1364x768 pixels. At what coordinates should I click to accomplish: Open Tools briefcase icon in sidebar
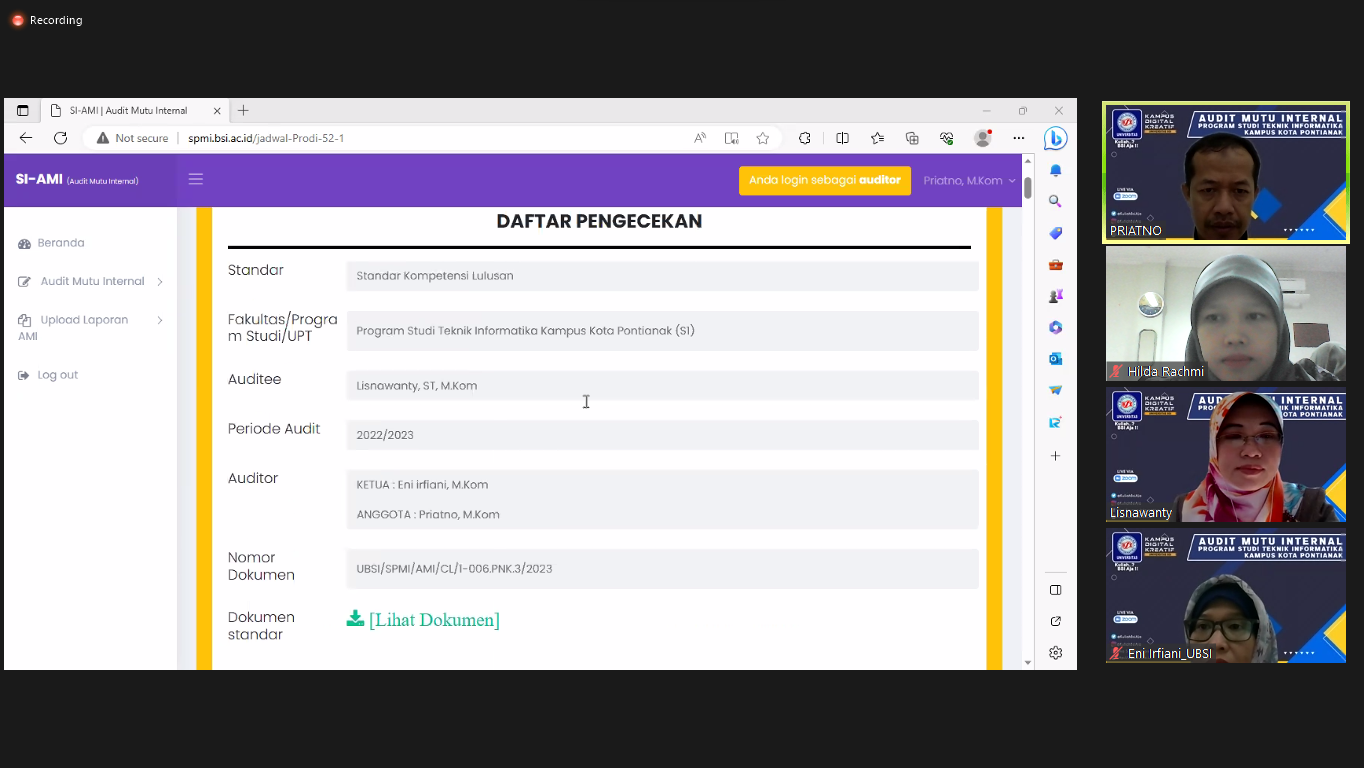pos(1055,265)
